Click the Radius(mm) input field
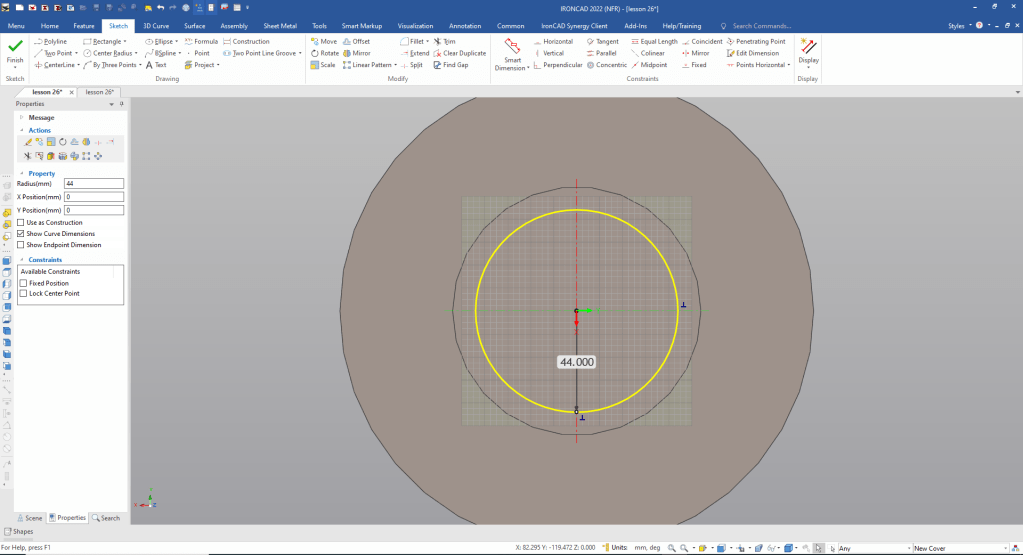 coord(93,183)
